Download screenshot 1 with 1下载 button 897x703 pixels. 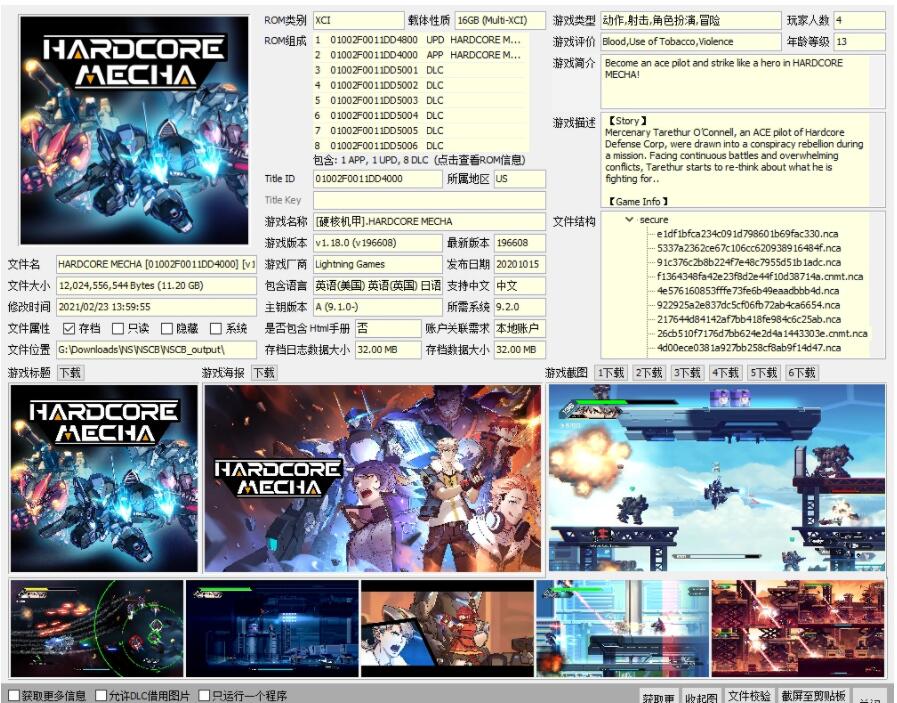611,373
